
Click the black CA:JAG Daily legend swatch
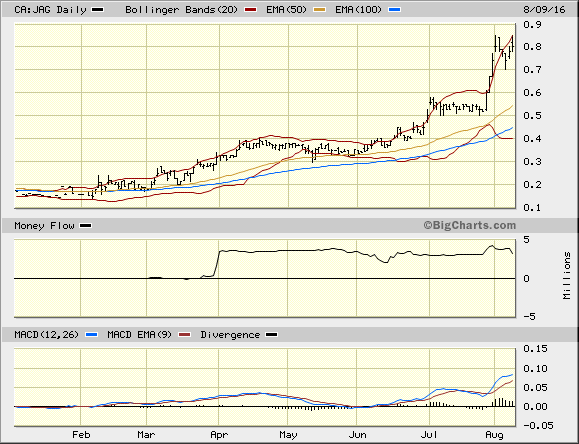[98, 10]
